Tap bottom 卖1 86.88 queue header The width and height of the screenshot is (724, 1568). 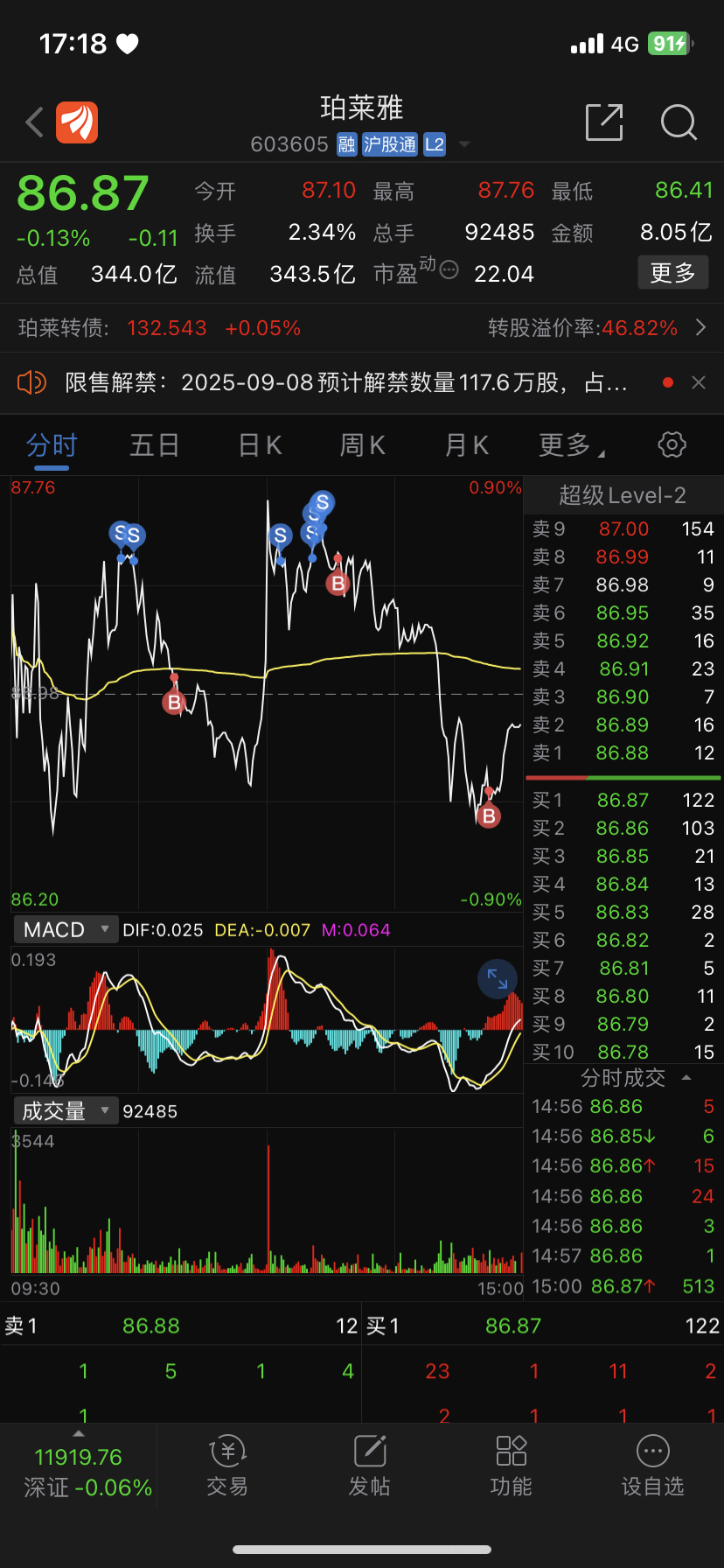coord(181,1326)
